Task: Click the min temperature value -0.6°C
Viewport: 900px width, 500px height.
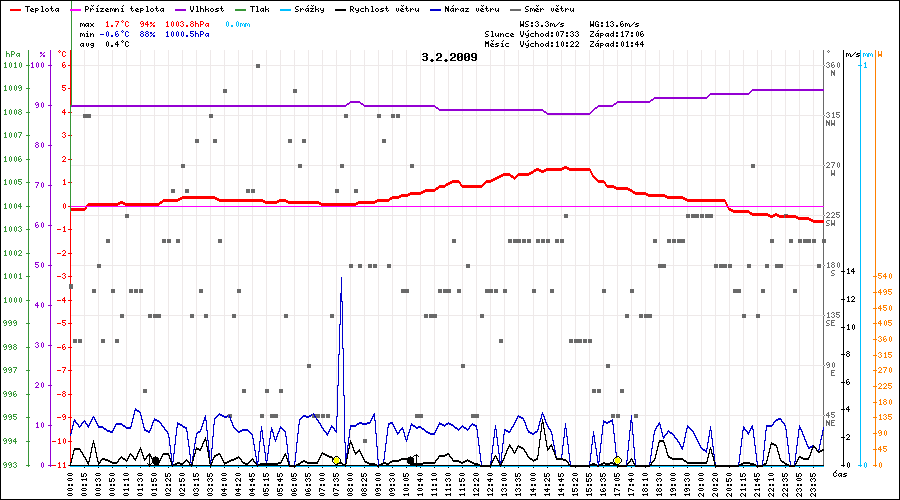Action: point(118,33)
